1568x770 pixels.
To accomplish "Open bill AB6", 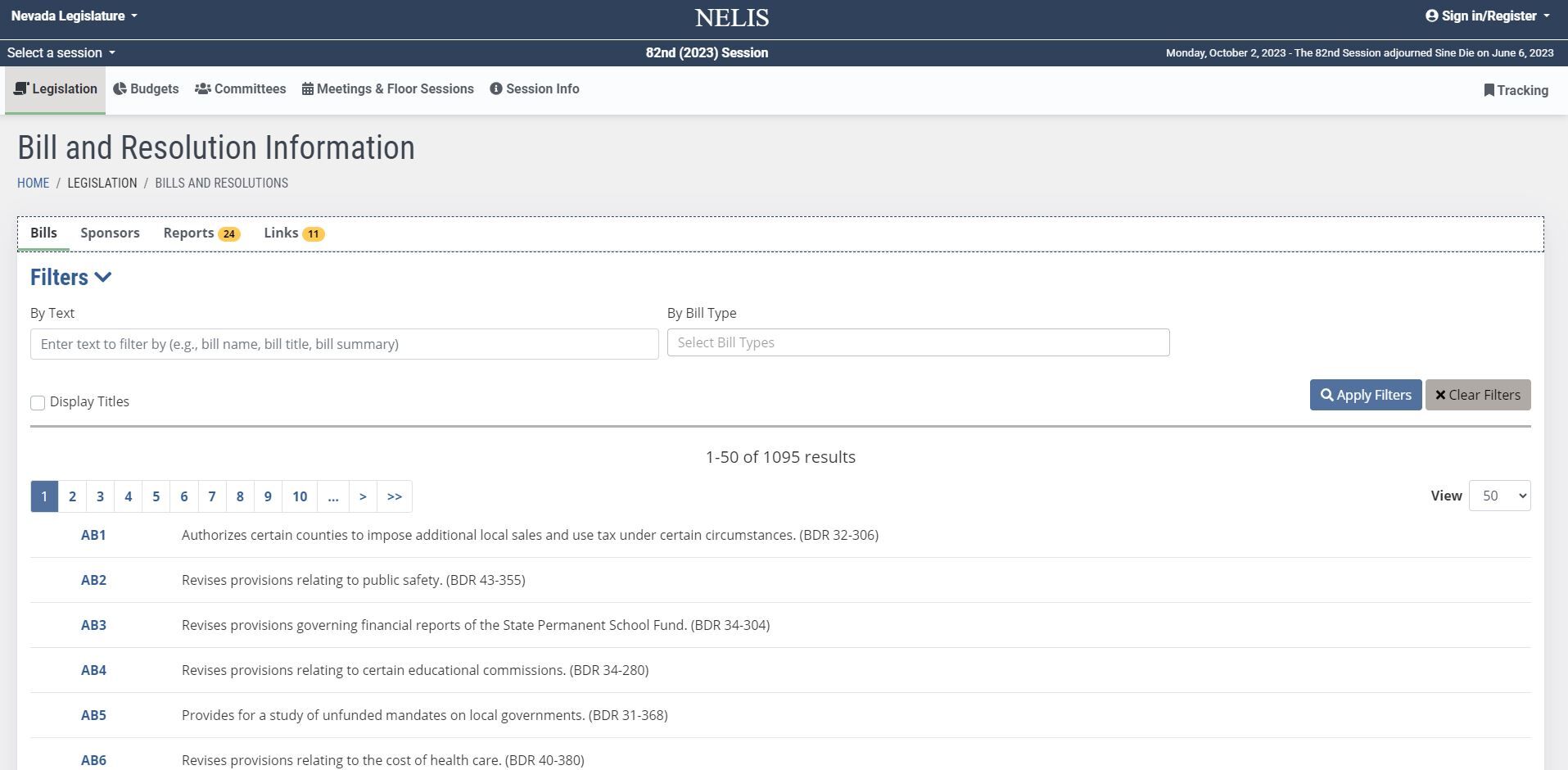I will coord(93,760).
